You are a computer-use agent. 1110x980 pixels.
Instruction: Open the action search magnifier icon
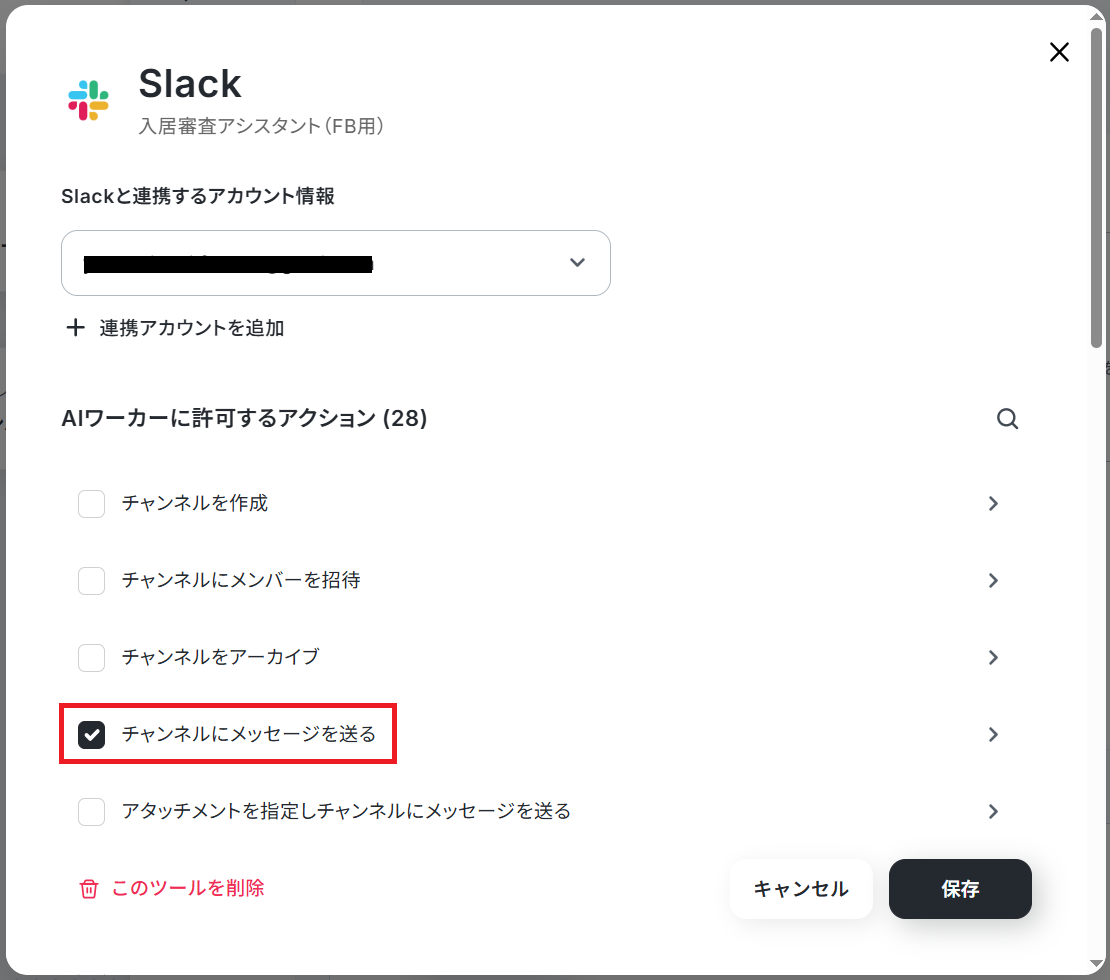click(1007, 418)
